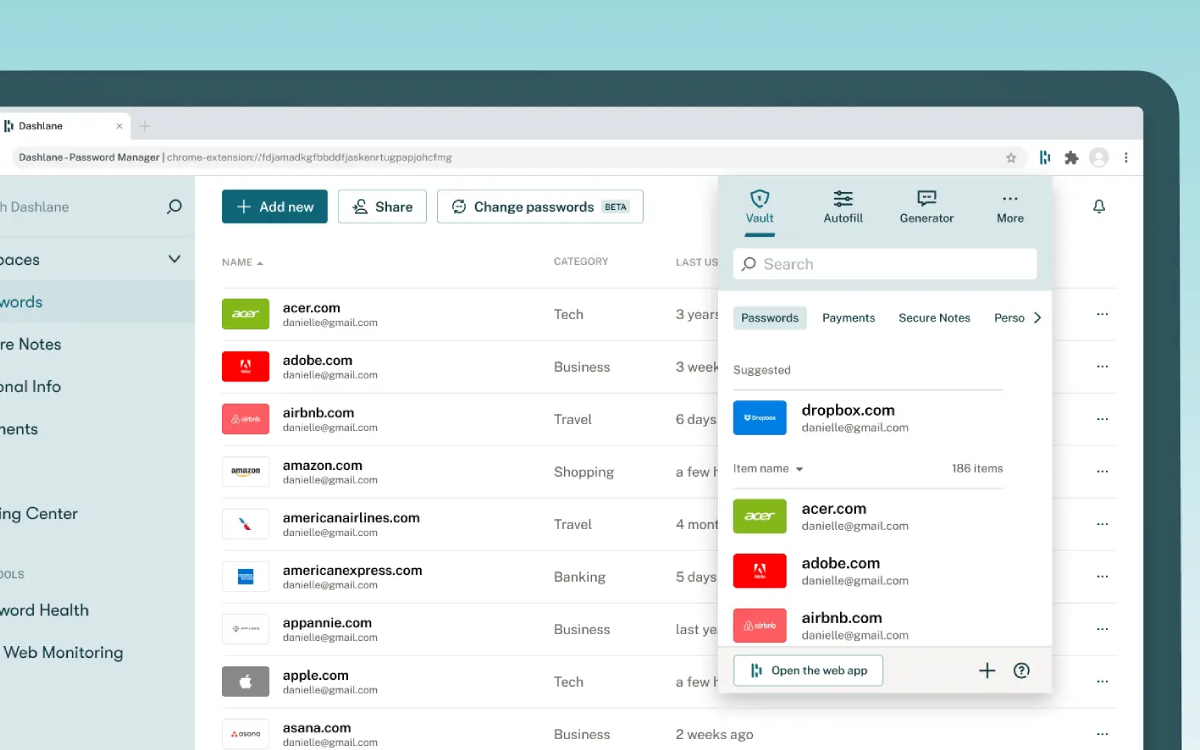Click the CATEGORY column header
The image size is (1200, 750).
(581, 262)
